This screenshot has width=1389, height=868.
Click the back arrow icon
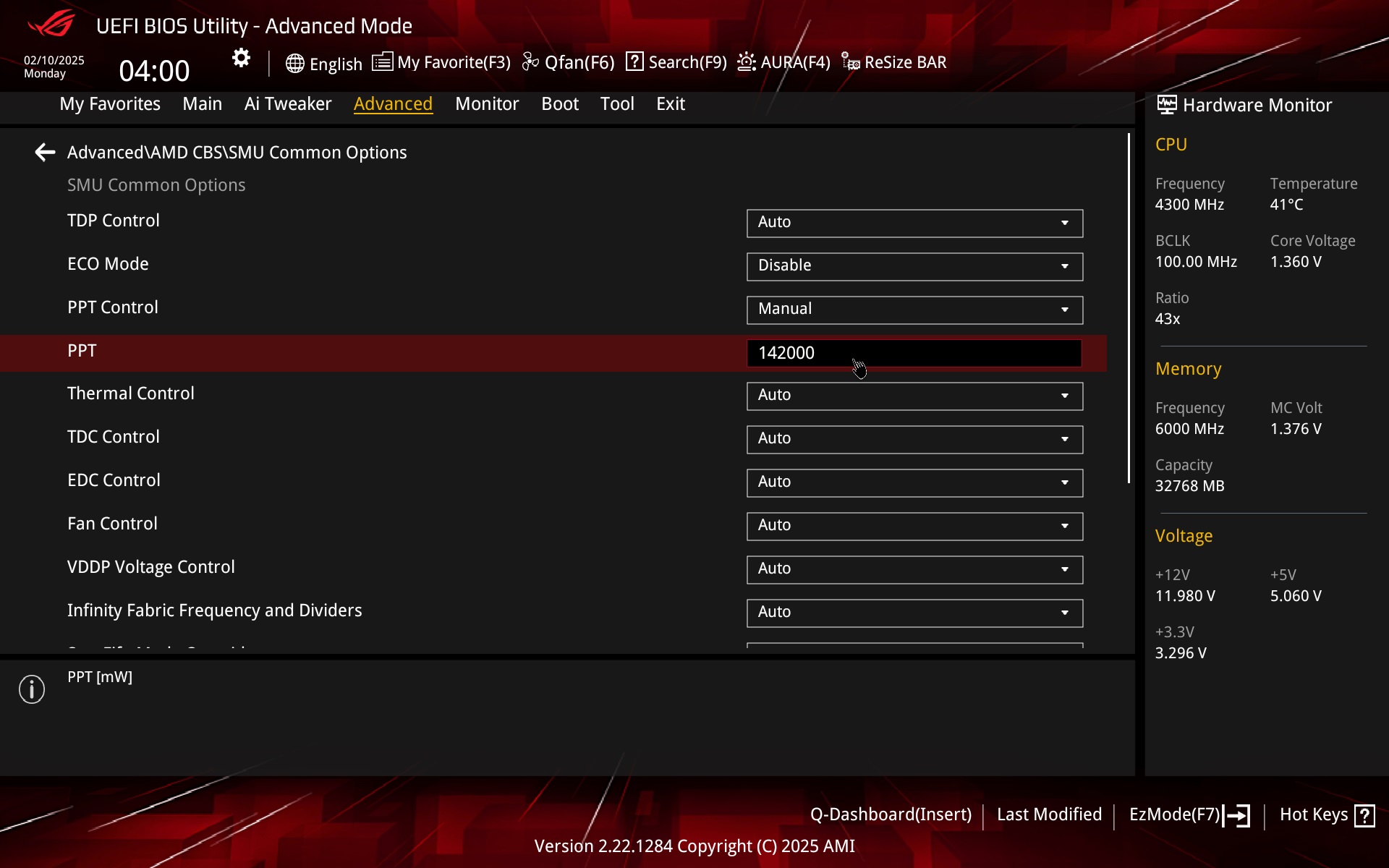click(45, 152)
